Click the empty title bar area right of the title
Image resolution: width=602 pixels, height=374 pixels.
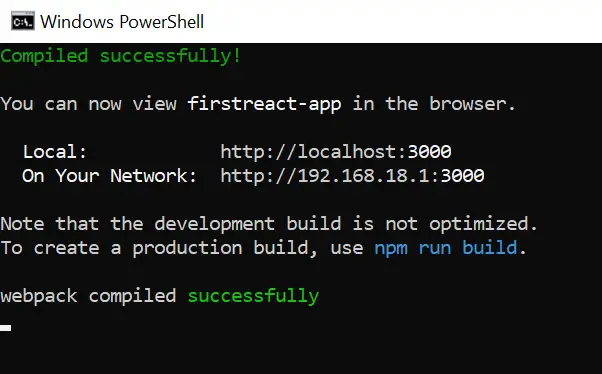403,22
